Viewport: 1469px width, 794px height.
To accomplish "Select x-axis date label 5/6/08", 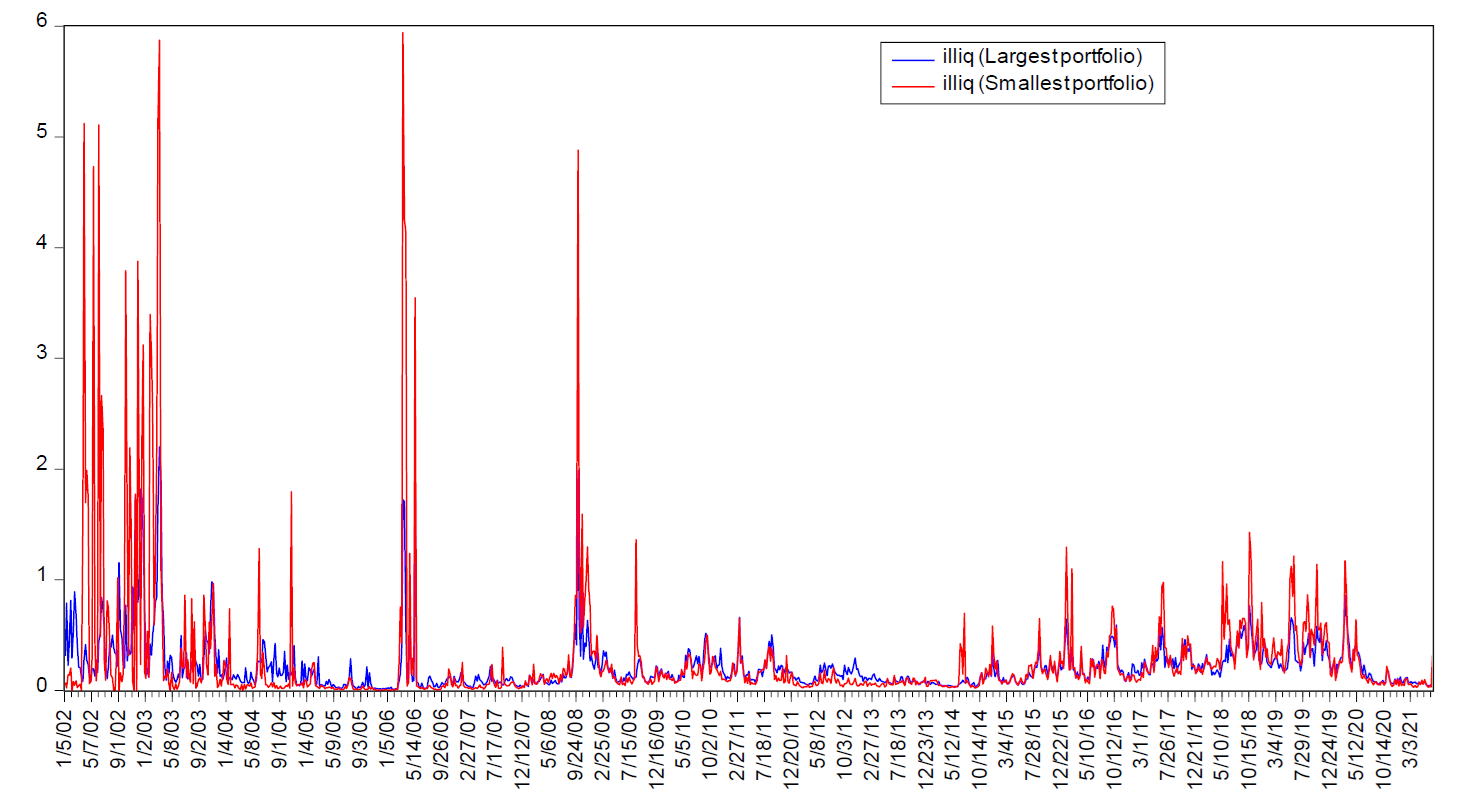I will pos(548,737).
